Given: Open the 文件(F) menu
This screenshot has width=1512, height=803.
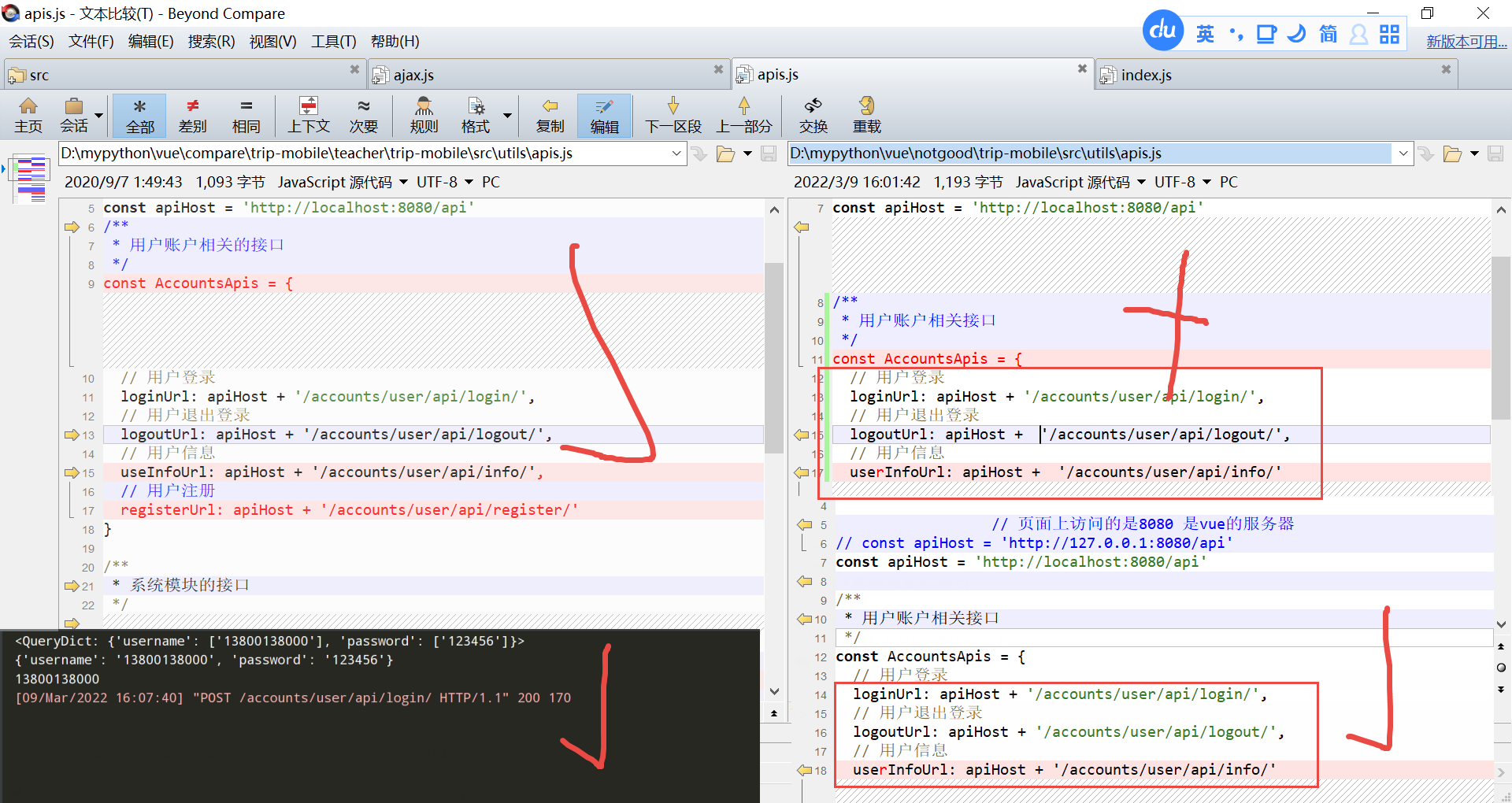Looking at the screenshot, I should pos(91,41).
